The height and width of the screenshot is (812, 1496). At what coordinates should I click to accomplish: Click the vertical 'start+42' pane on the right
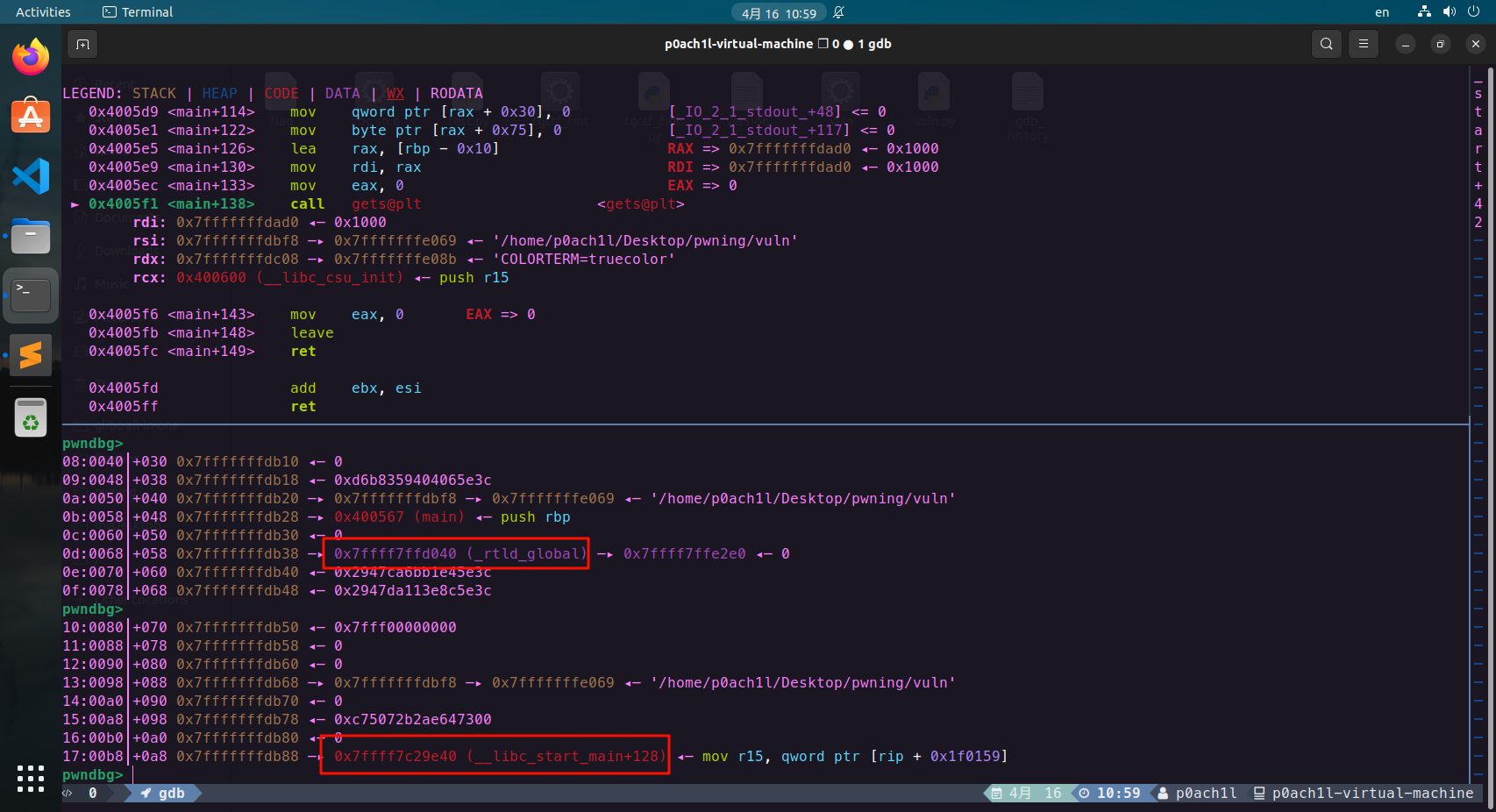(1478, 158)
